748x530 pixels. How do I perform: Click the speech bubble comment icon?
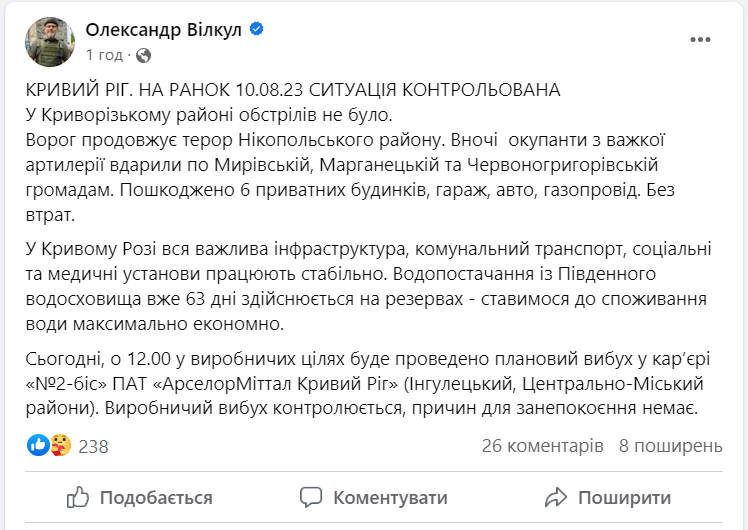point(312,497)
